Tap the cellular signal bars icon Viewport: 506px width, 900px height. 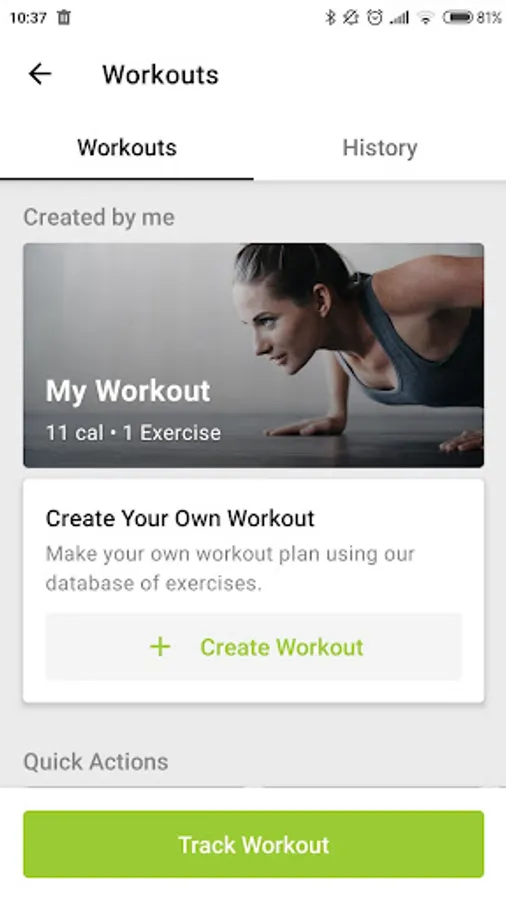[399, 18]
